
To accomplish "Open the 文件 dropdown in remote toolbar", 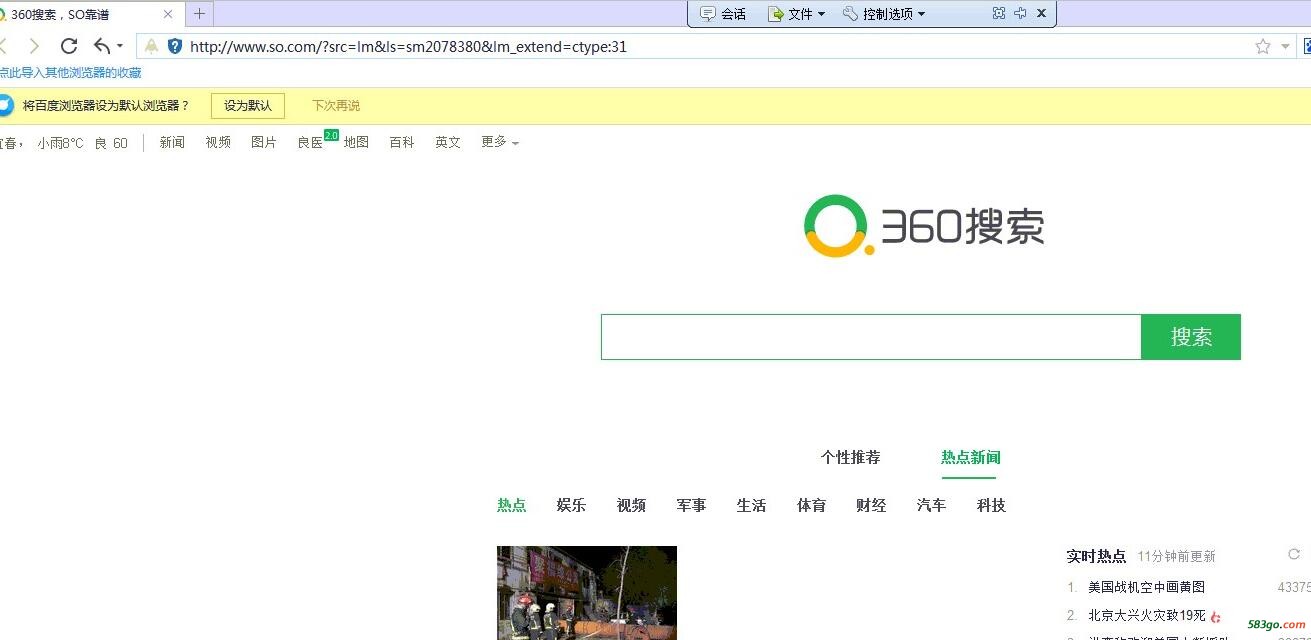I will [797, 14].
